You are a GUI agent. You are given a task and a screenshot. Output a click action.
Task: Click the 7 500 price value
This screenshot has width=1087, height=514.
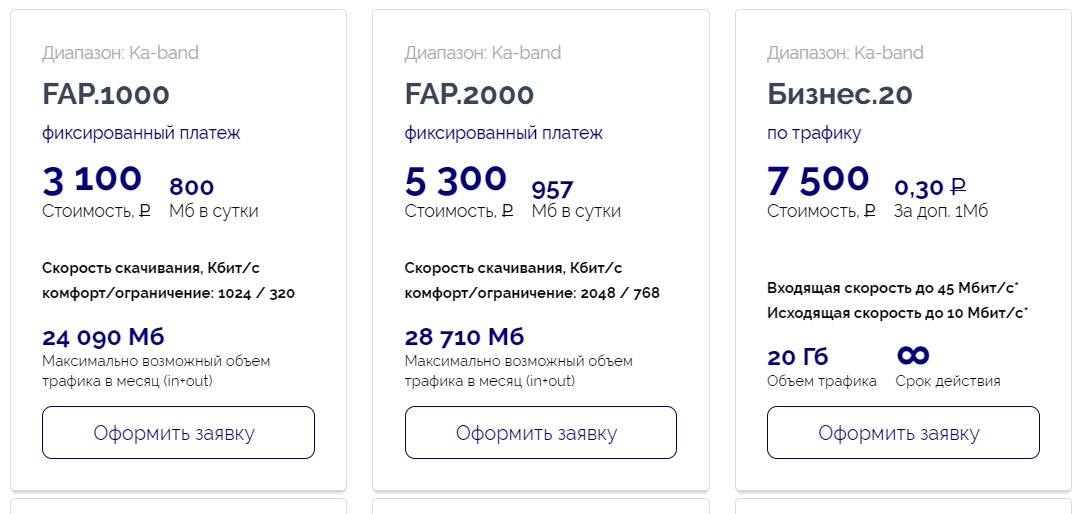click(818, 180)
